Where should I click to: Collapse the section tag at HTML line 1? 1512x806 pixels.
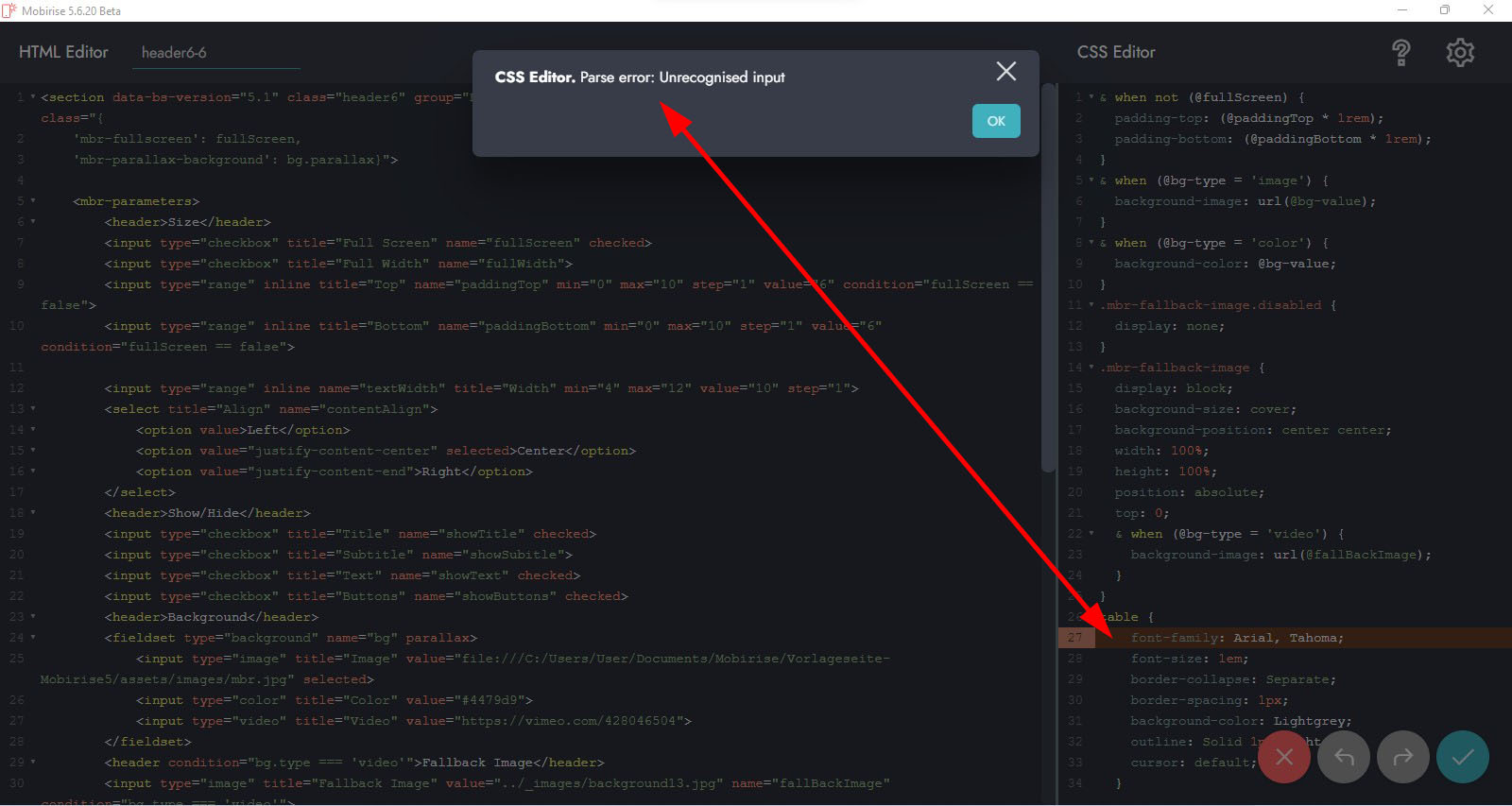pyautogui.click(x=33, y=97)
